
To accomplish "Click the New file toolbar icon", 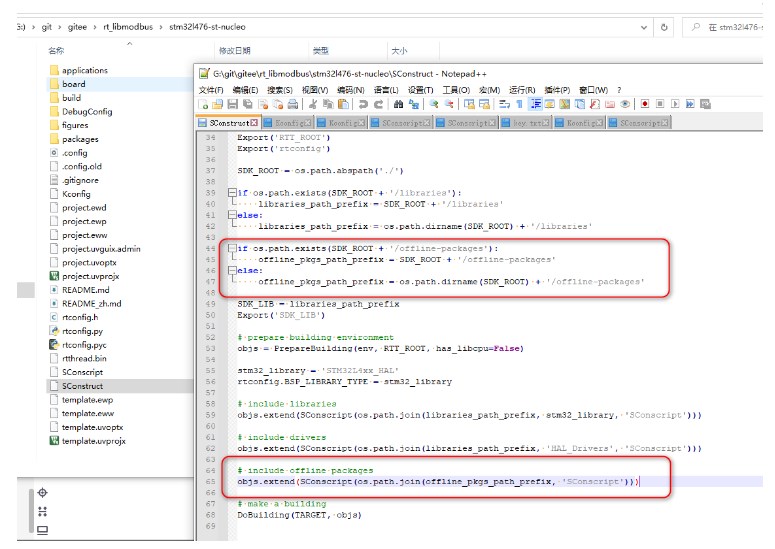I will (x=204, y=104).
